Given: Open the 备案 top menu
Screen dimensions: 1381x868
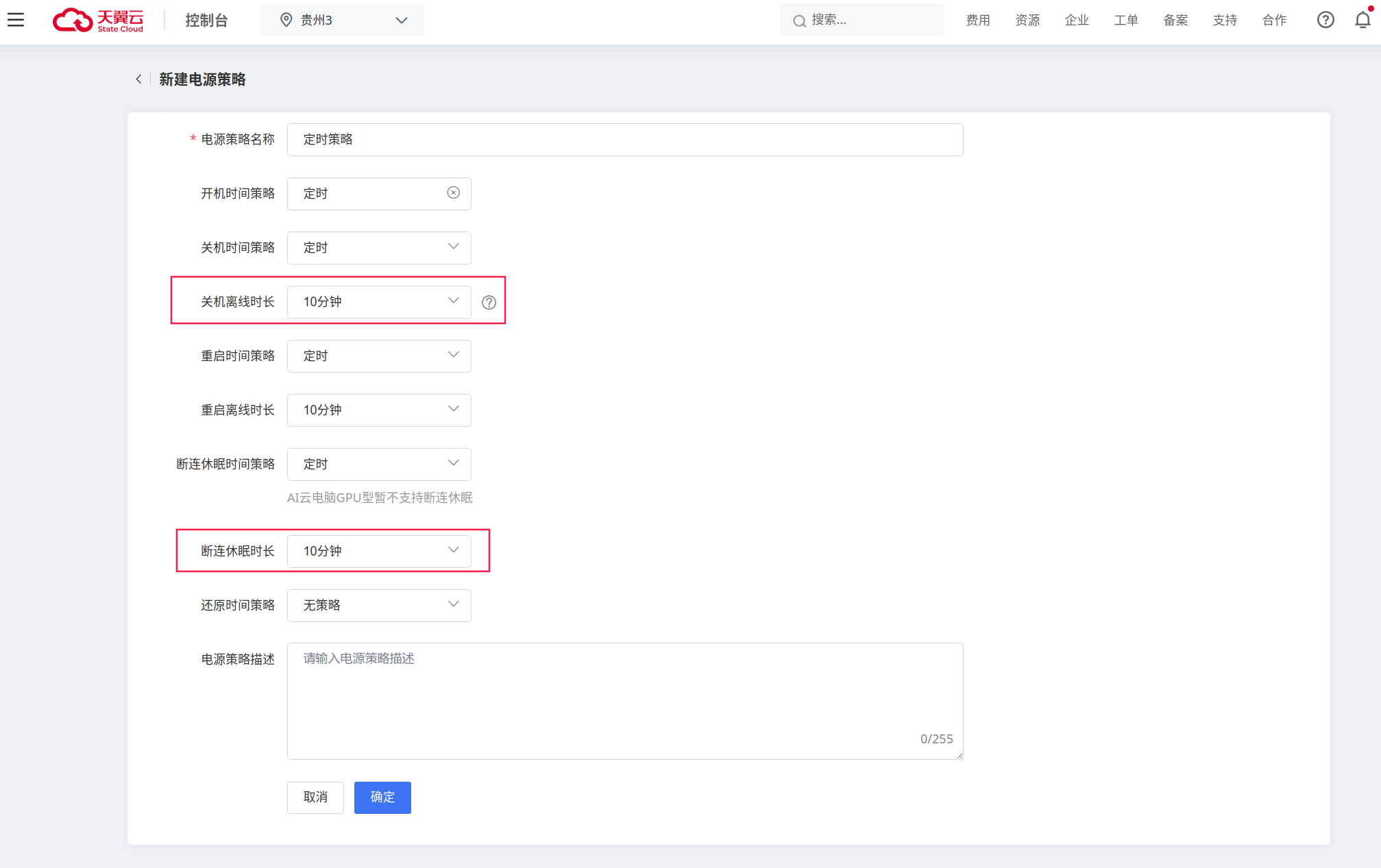Looking at the screenshot, I should [1175, 20].
